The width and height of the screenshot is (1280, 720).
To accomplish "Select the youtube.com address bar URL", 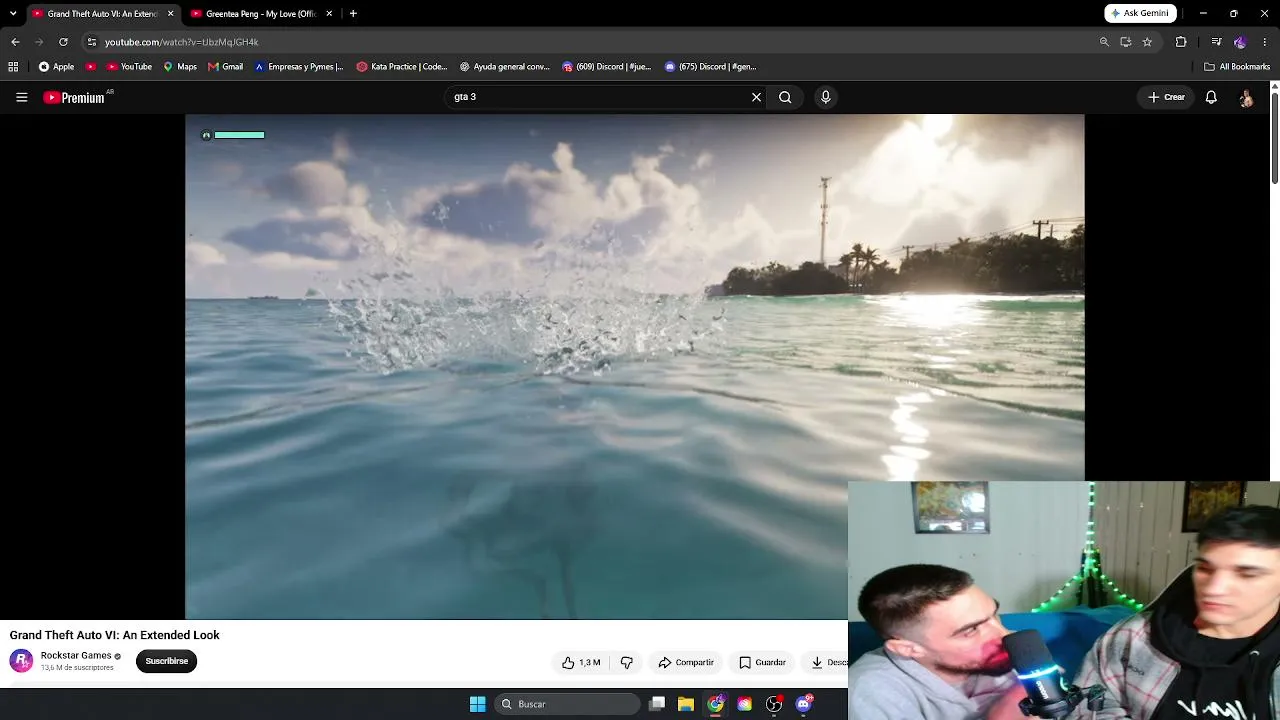I will tap(182, 42).
